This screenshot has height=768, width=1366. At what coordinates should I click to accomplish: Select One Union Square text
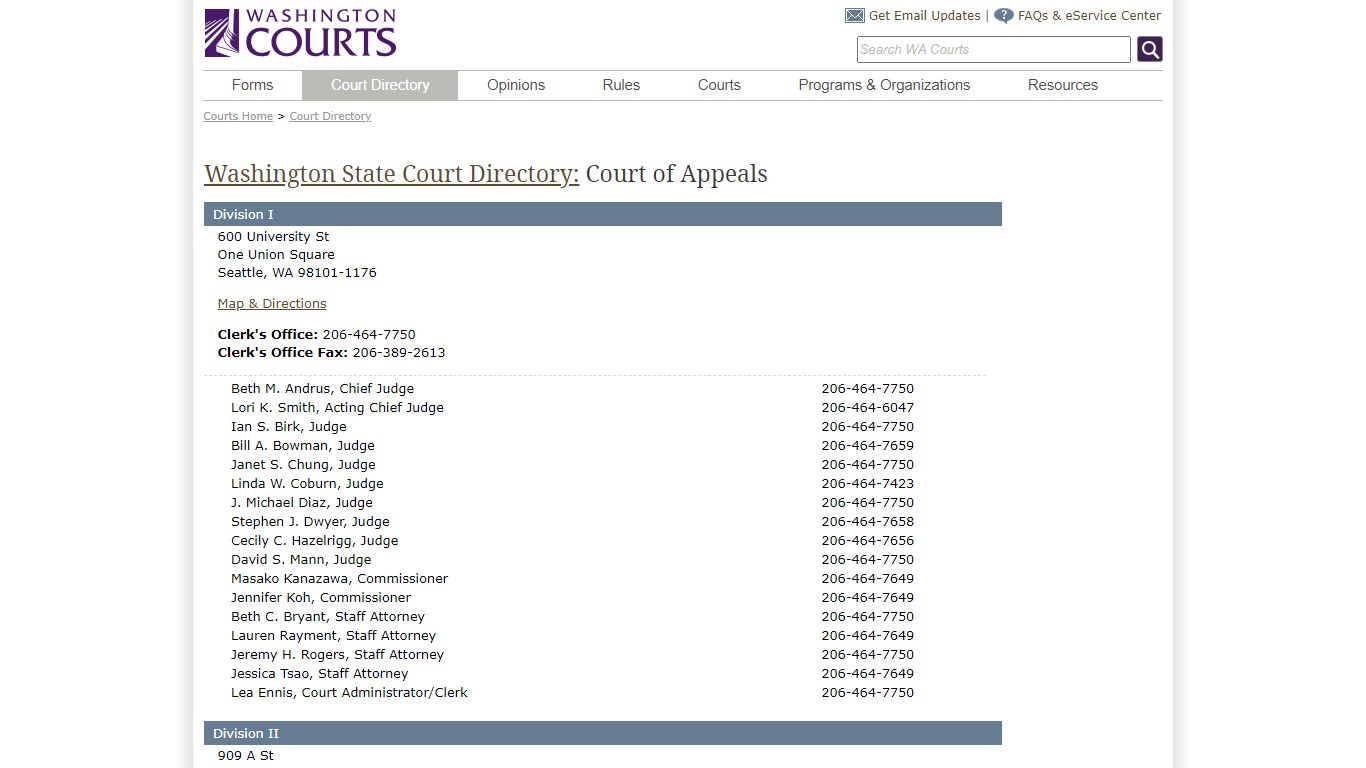tap(276, 255)
